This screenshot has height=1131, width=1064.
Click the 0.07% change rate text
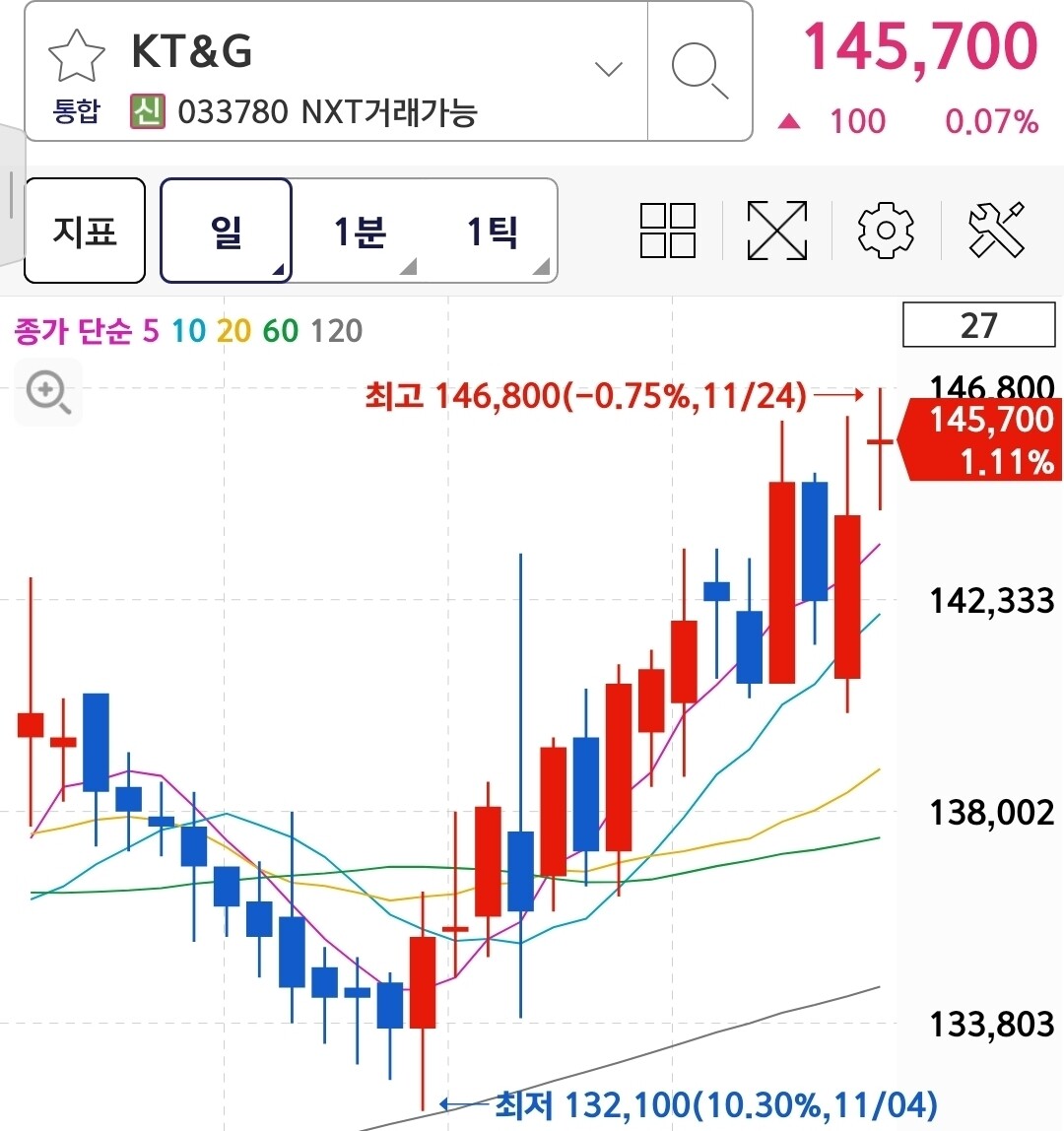[x=992, y=122]
